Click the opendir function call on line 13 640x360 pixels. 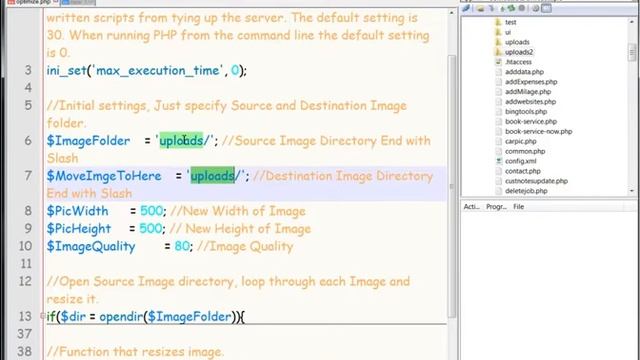pyautogui.click(x=121, y=316)
